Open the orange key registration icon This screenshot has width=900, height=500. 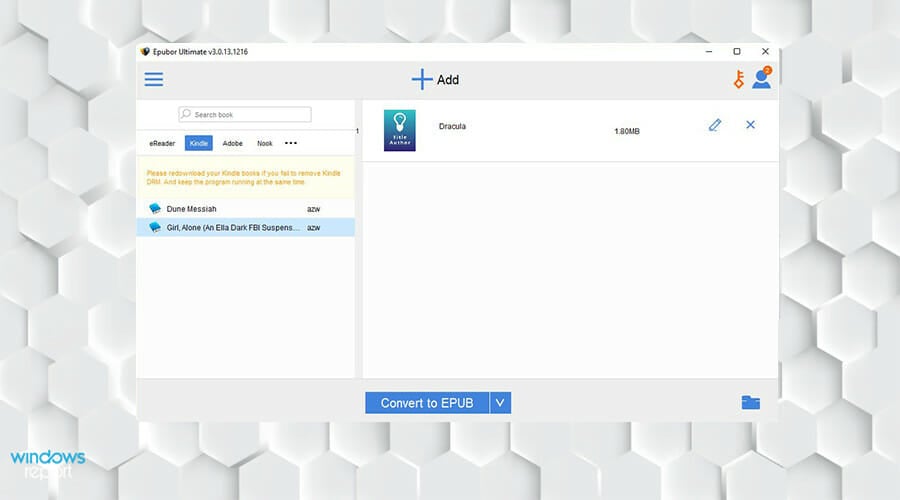pos(739,79)
